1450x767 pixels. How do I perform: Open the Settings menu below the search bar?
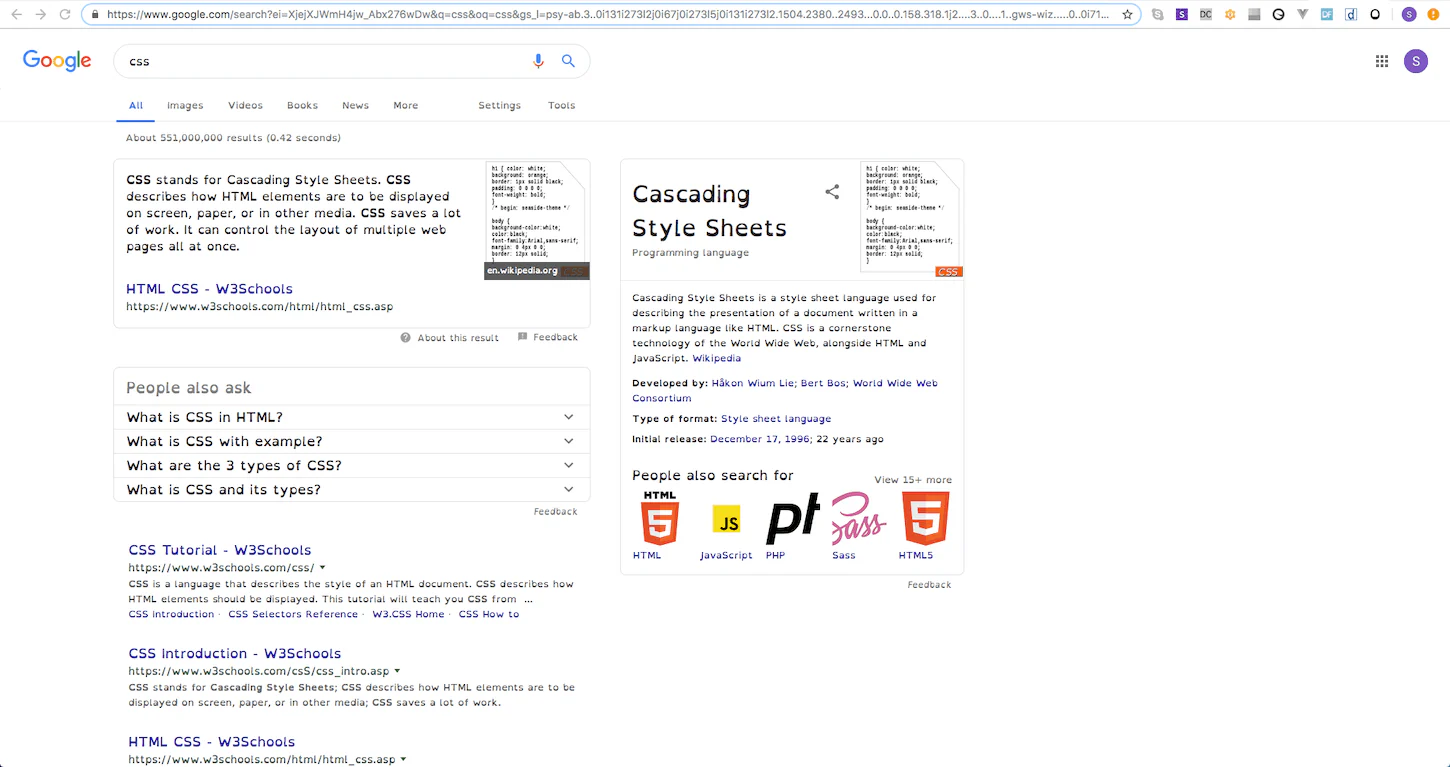pyautogui.click(x=499, y=105)
